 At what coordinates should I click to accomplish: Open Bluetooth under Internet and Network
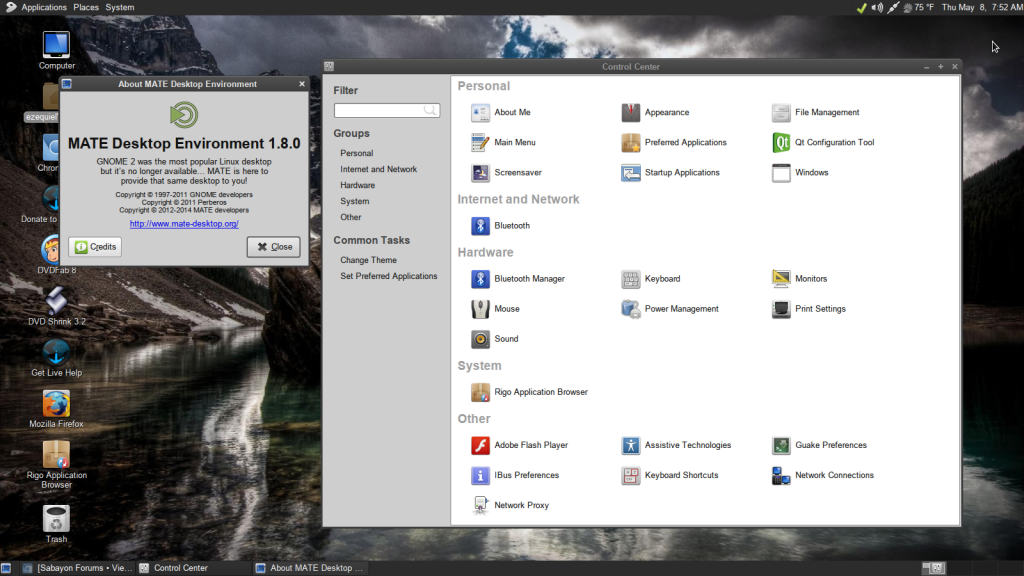(480, 225)
